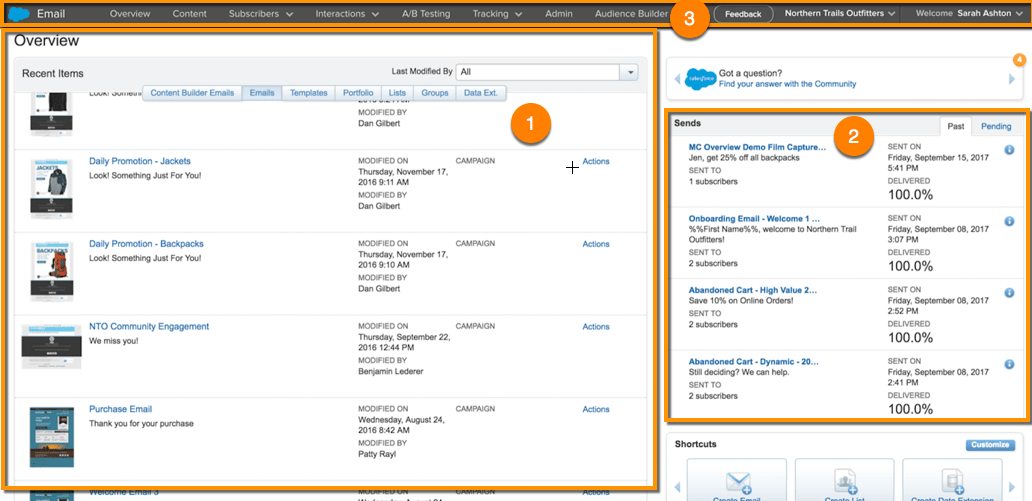Click the Last Modified By All field

539,72
